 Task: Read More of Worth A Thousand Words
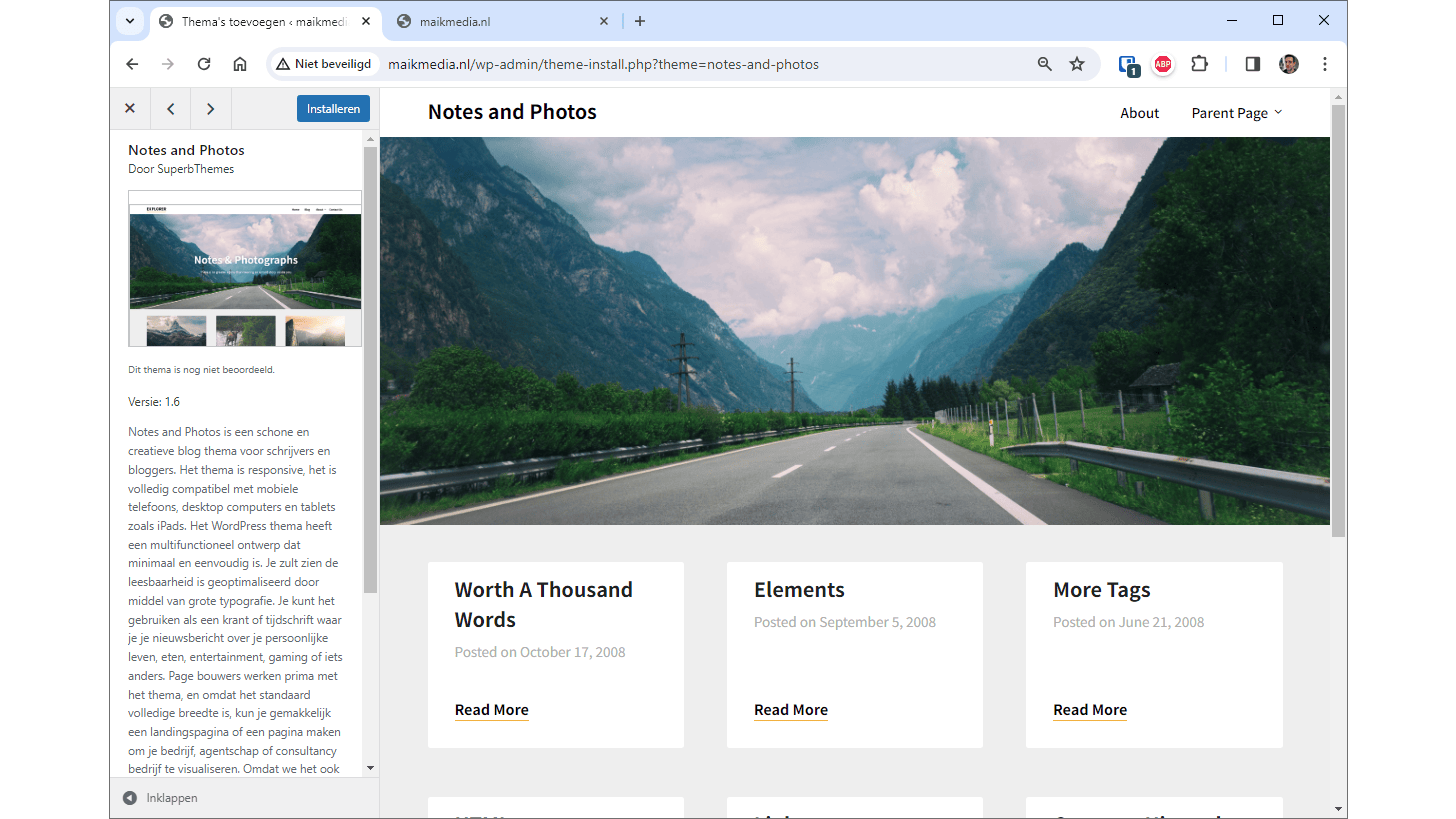[x=492, y=710]
